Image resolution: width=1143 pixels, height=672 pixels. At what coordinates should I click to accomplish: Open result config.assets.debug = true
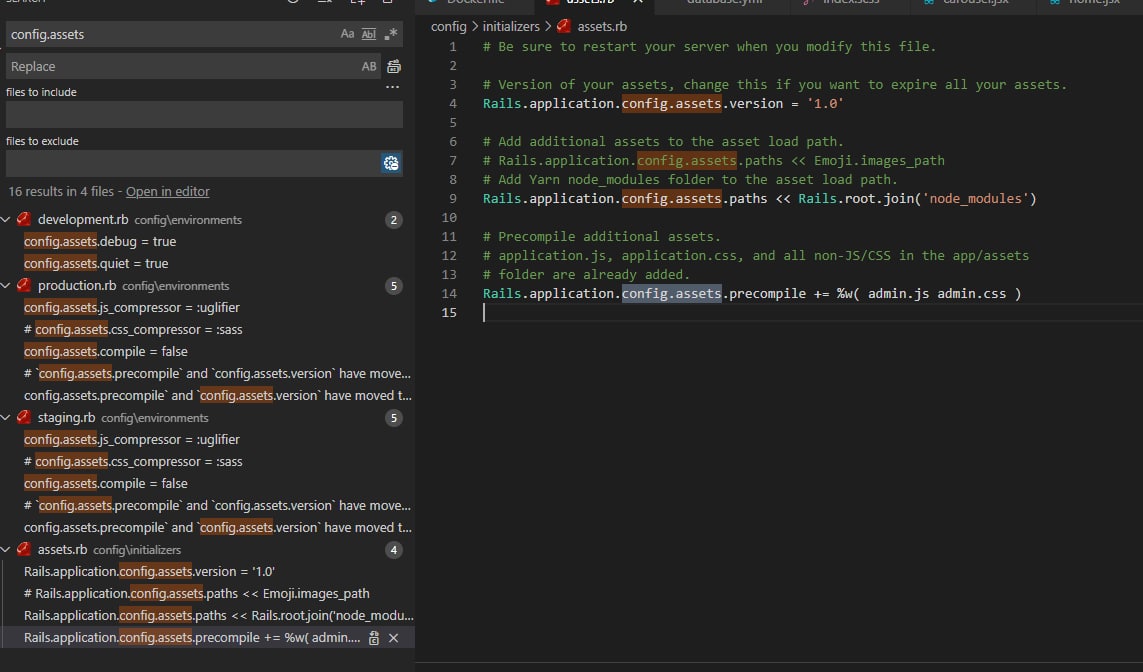(100, 241)
